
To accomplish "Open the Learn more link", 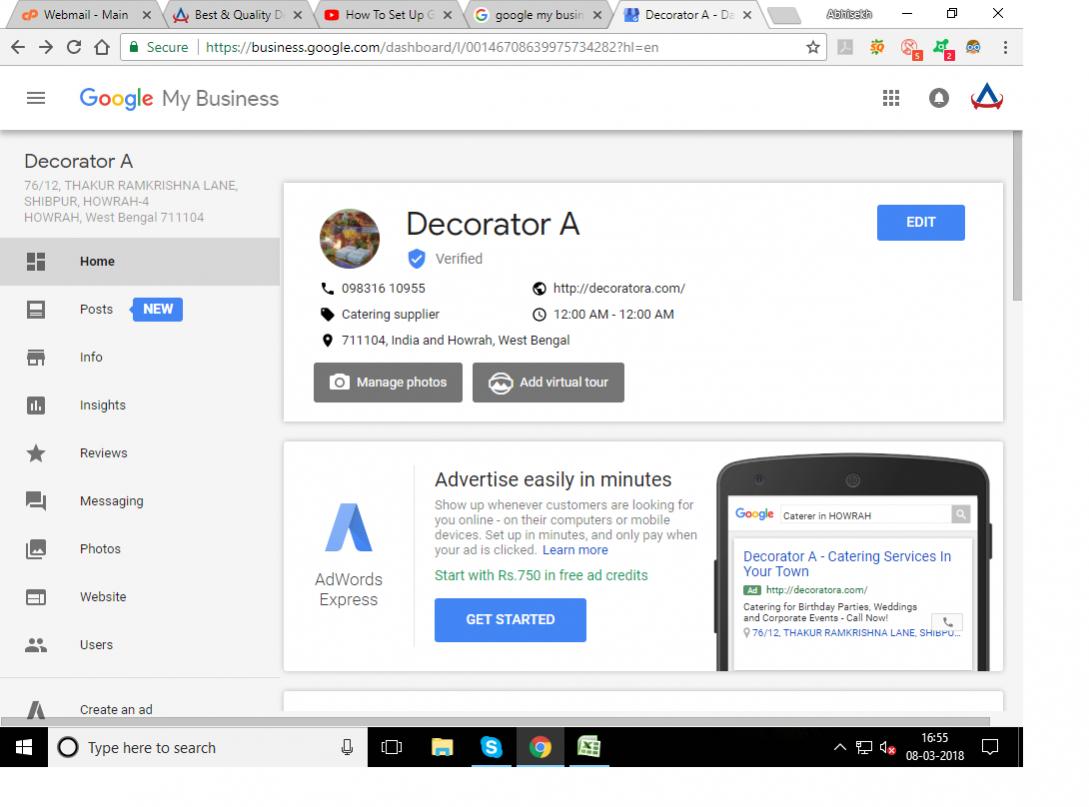I will (575, 550).
